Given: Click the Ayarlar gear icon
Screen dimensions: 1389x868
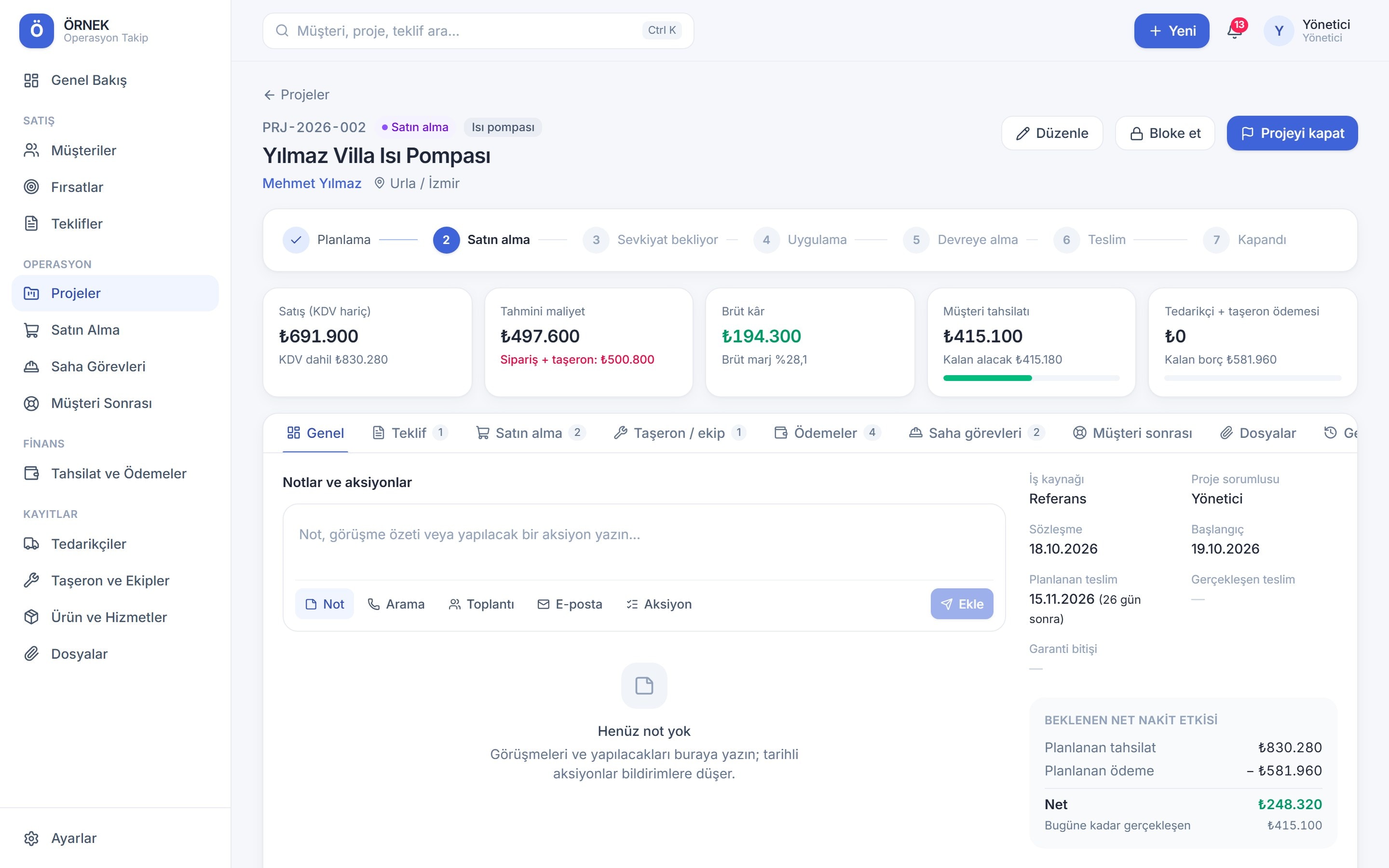Looking at the screenshot, I should click(x=31, y=839).
